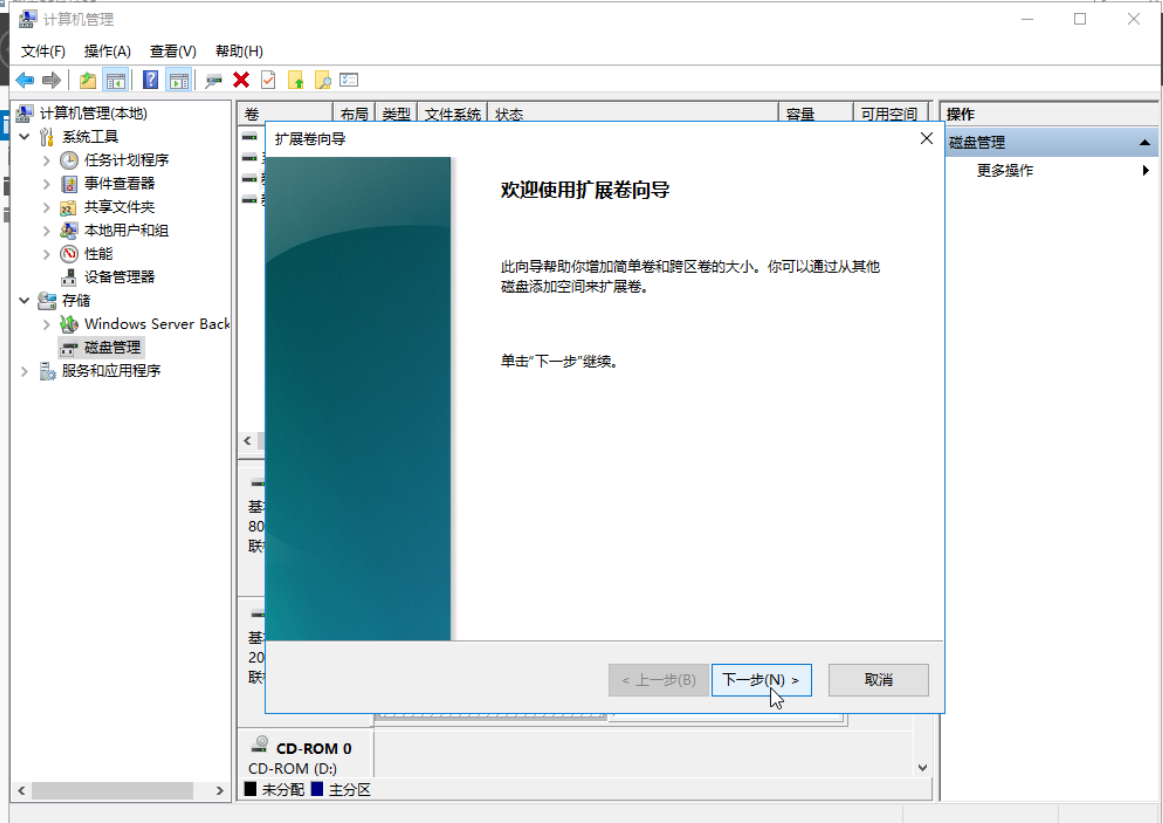Collapse the 系统工具 tree node
The height and width of the screenshot is (823, 1163).
click(x=24, y=136)
